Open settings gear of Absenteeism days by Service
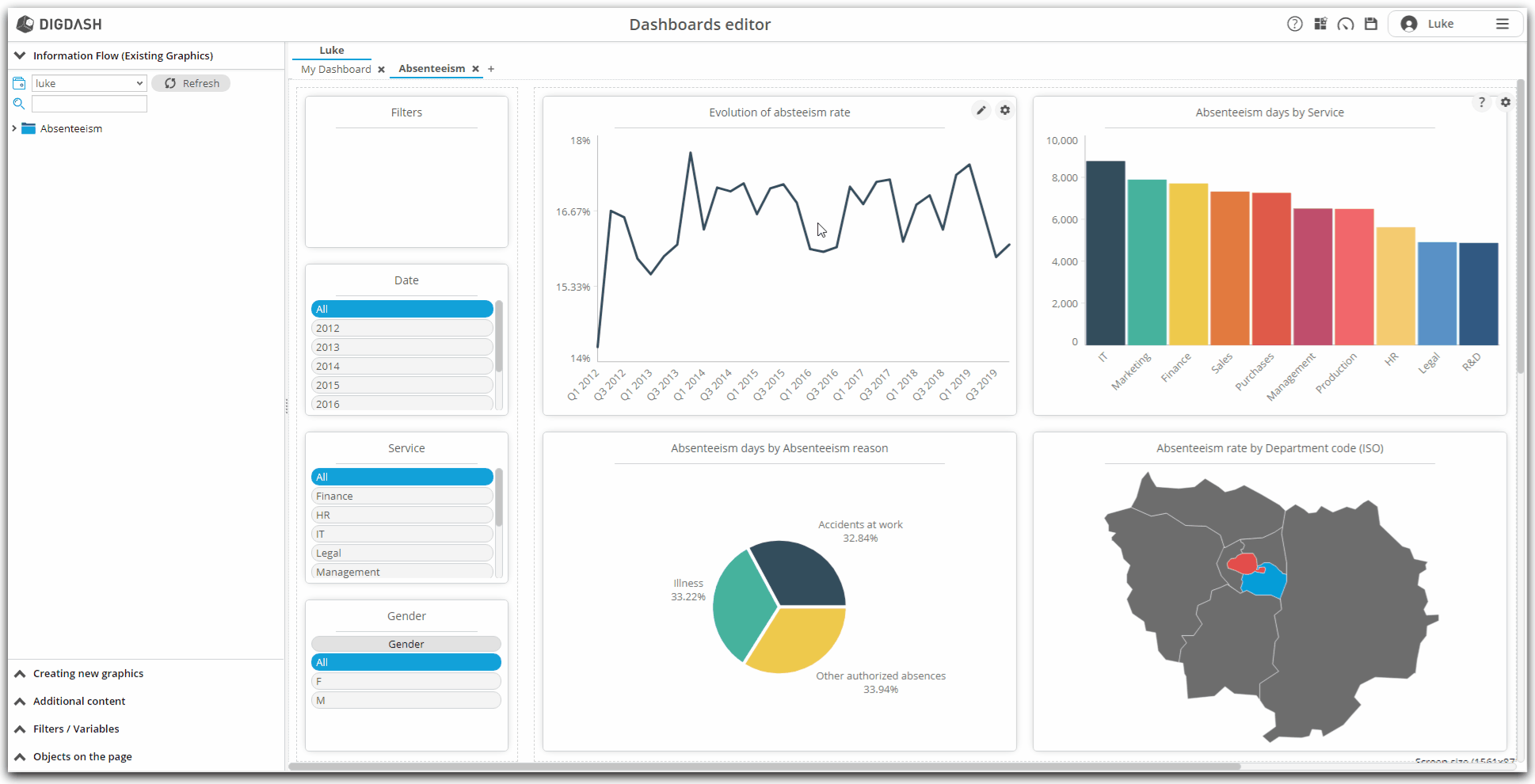 tap(1505, 102)
